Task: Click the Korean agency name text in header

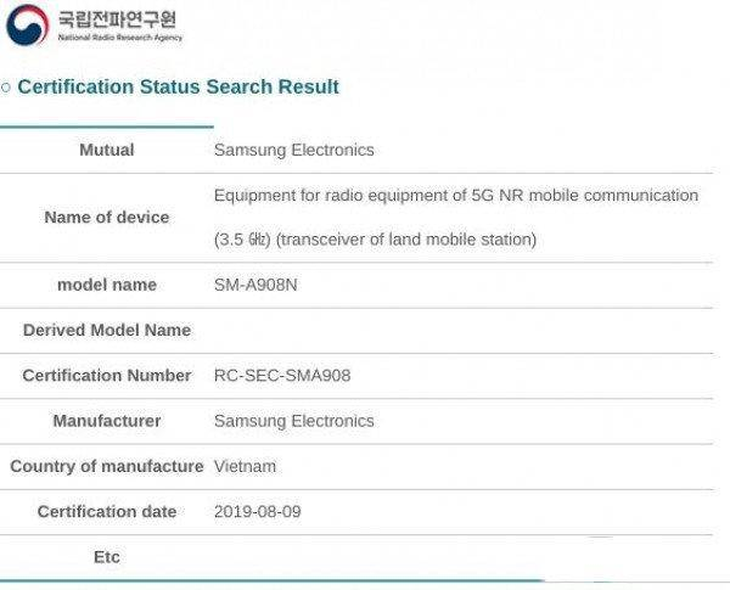Action: [117, 20]
